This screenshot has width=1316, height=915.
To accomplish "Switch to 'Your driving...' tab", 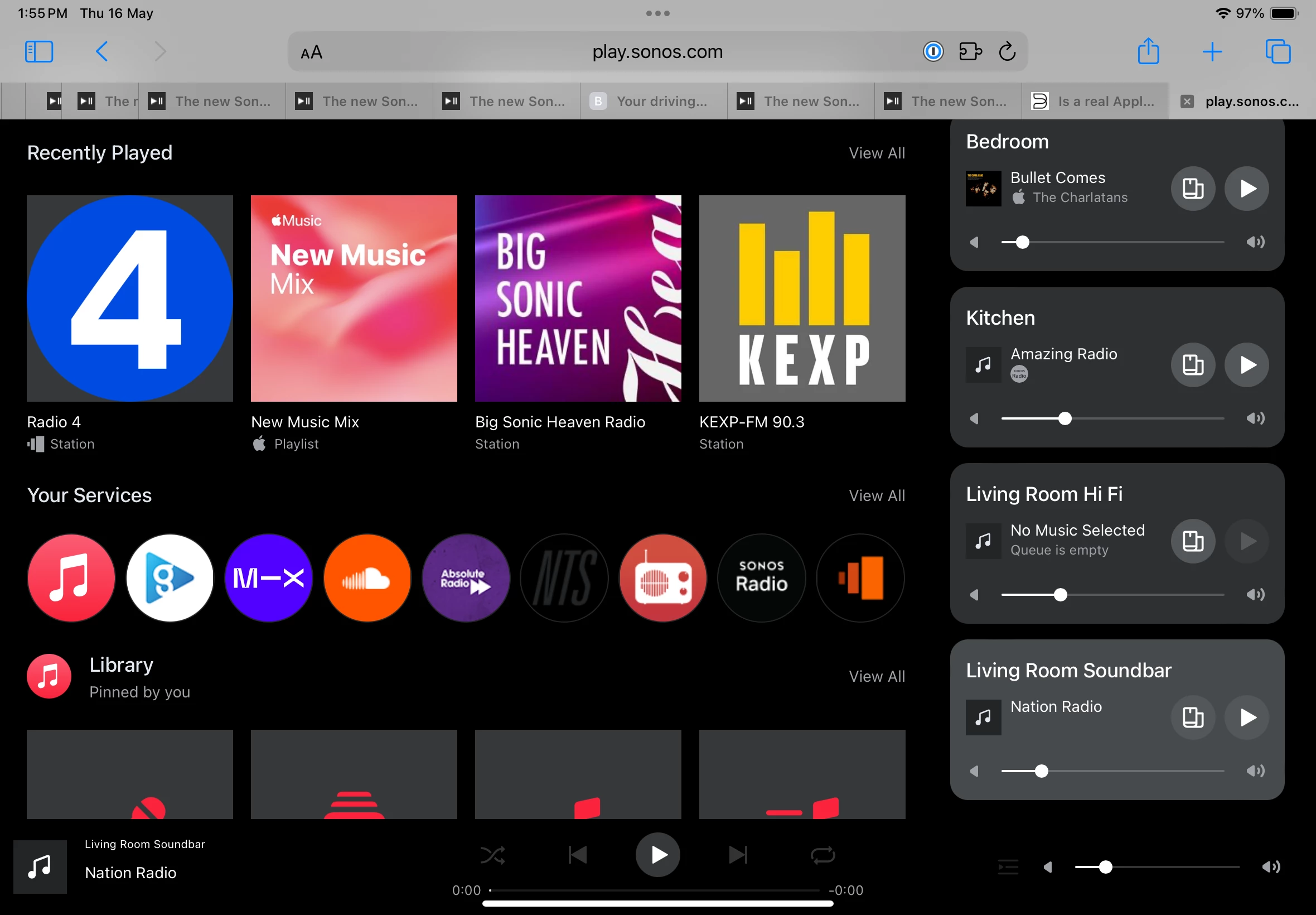I will pos(654,102).
